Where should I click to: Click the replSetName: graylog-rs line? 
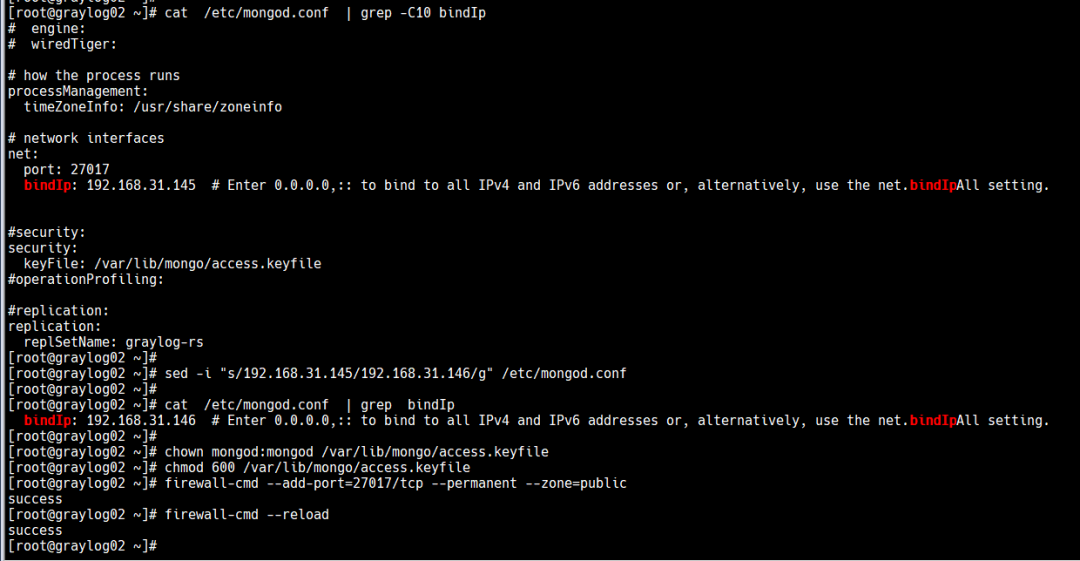click(114, 342)
